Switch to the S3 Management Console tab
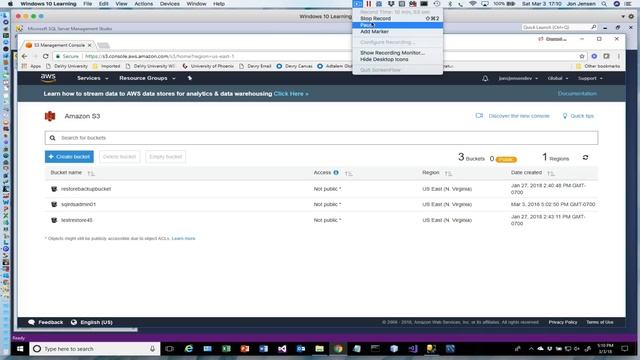 59,45
